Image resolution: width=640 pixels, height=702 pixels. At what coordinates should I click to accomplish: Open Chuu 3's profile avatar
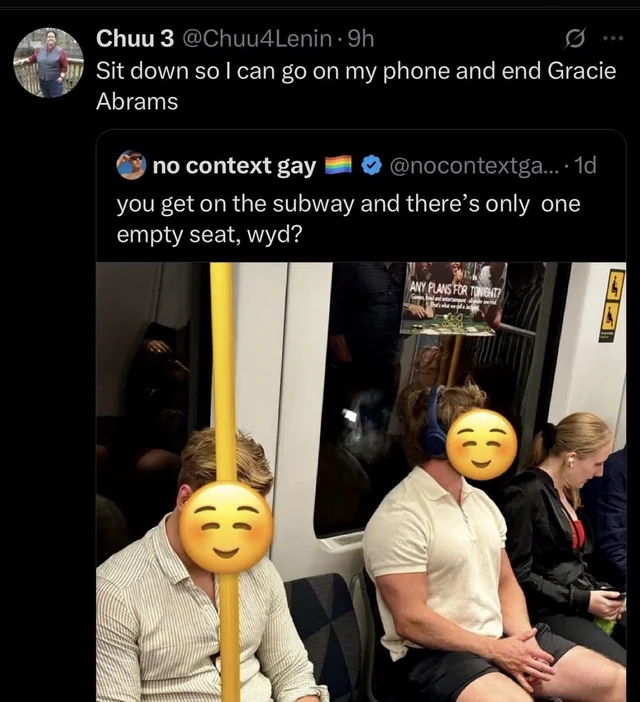[x=49, y=63]
